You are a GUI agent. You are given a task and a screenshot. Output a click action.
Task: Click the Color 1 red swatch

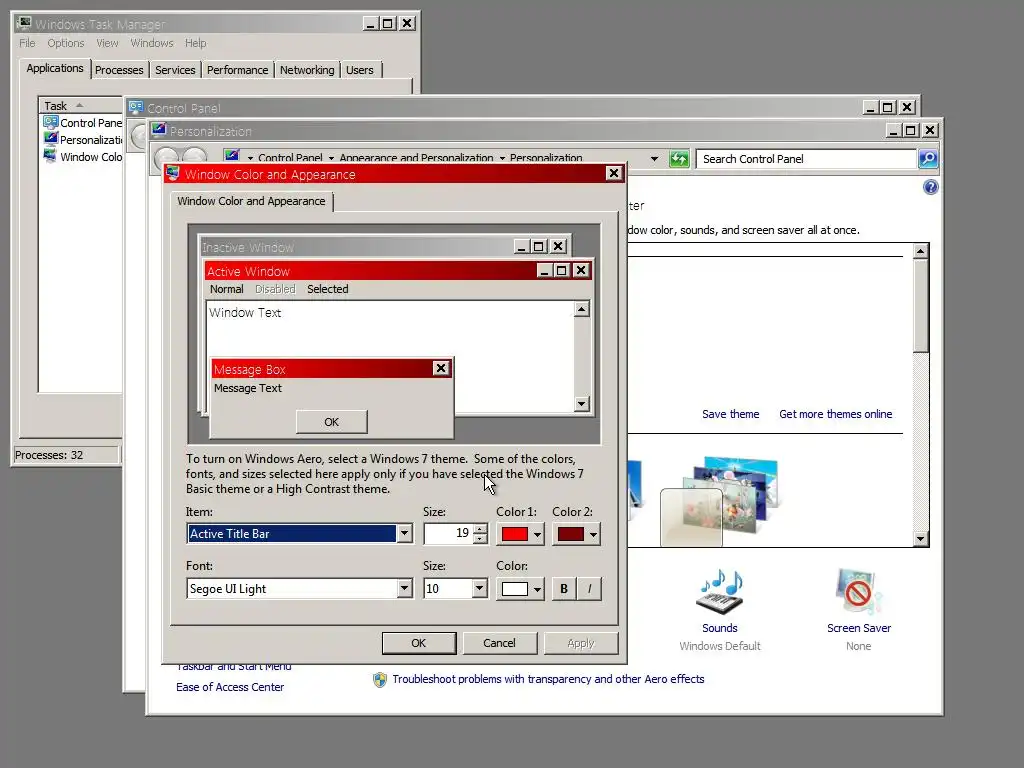(515, 534)
